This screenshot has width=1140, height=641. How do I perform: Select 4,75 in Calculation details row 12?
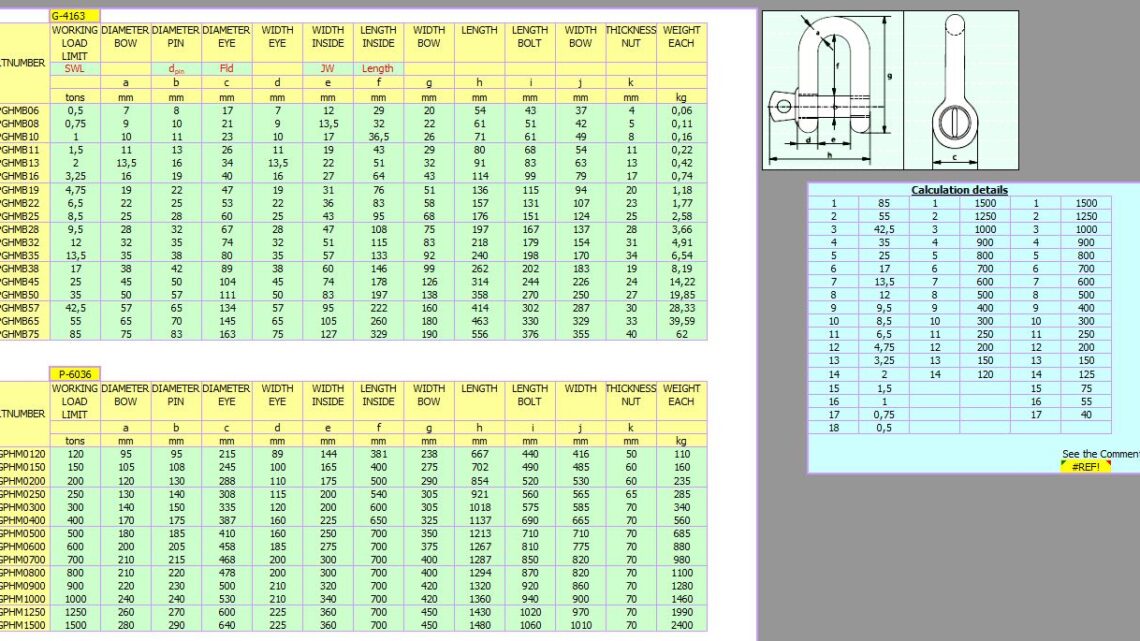[883, 347]
